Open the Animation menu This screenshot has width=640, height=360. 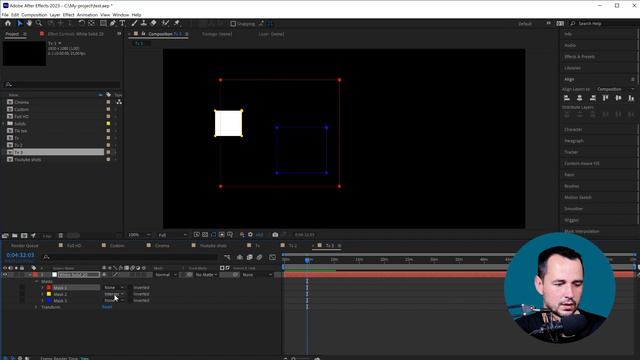[x=87, y=15]
